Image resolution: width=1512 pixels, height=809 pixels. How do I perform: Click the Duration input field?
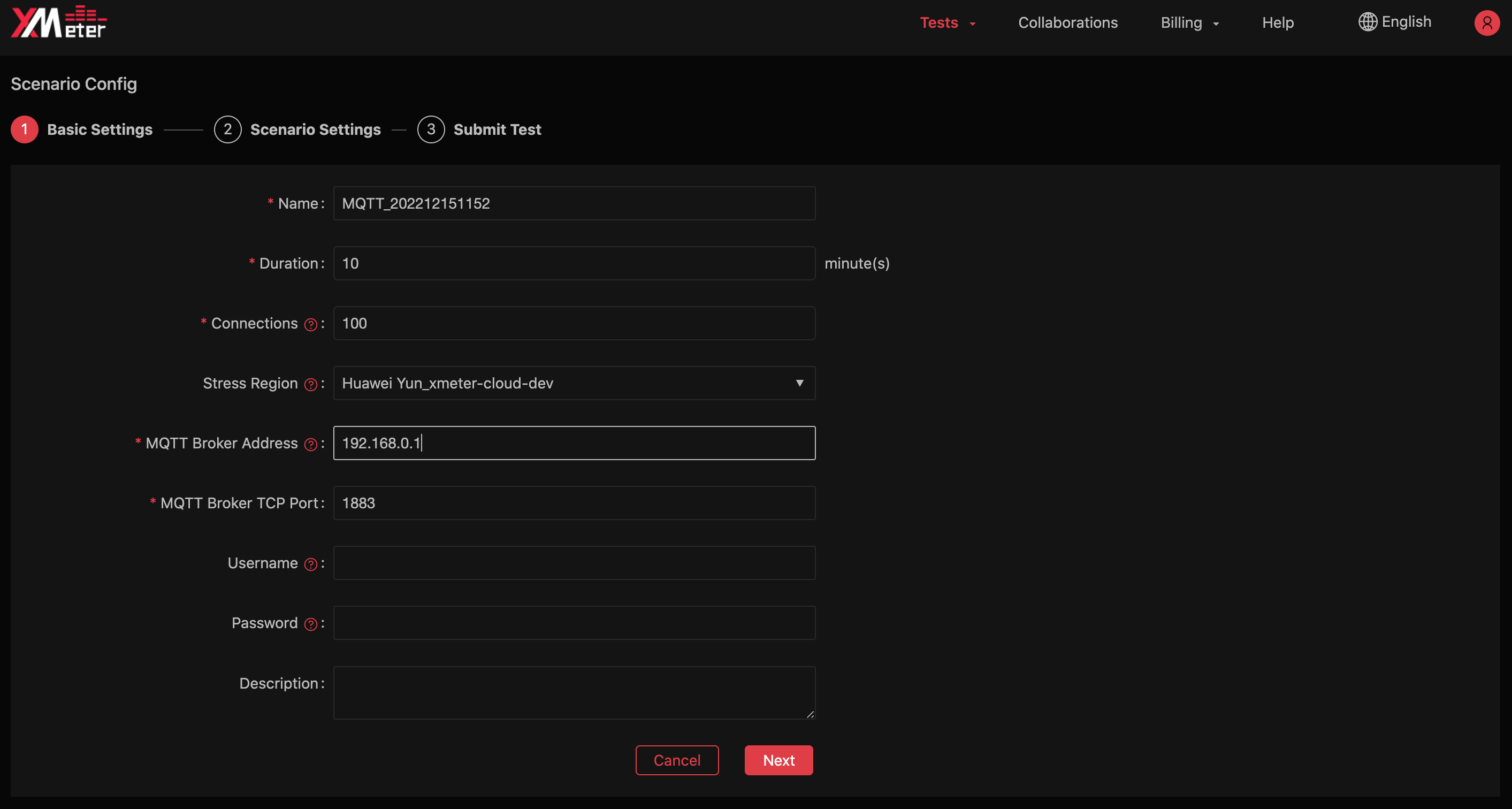(574, 264)
